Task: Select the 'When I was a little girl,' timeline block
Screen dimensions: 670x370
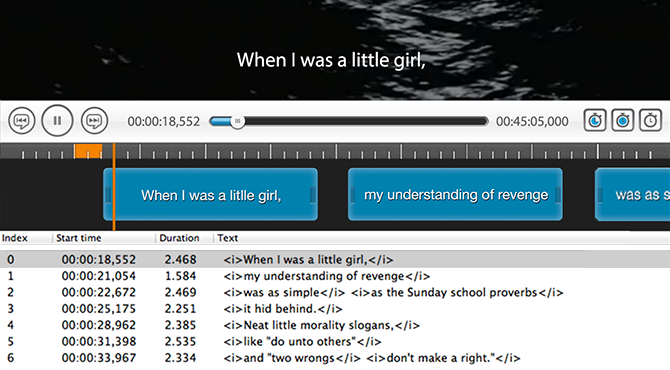Action: pos(210,194)
